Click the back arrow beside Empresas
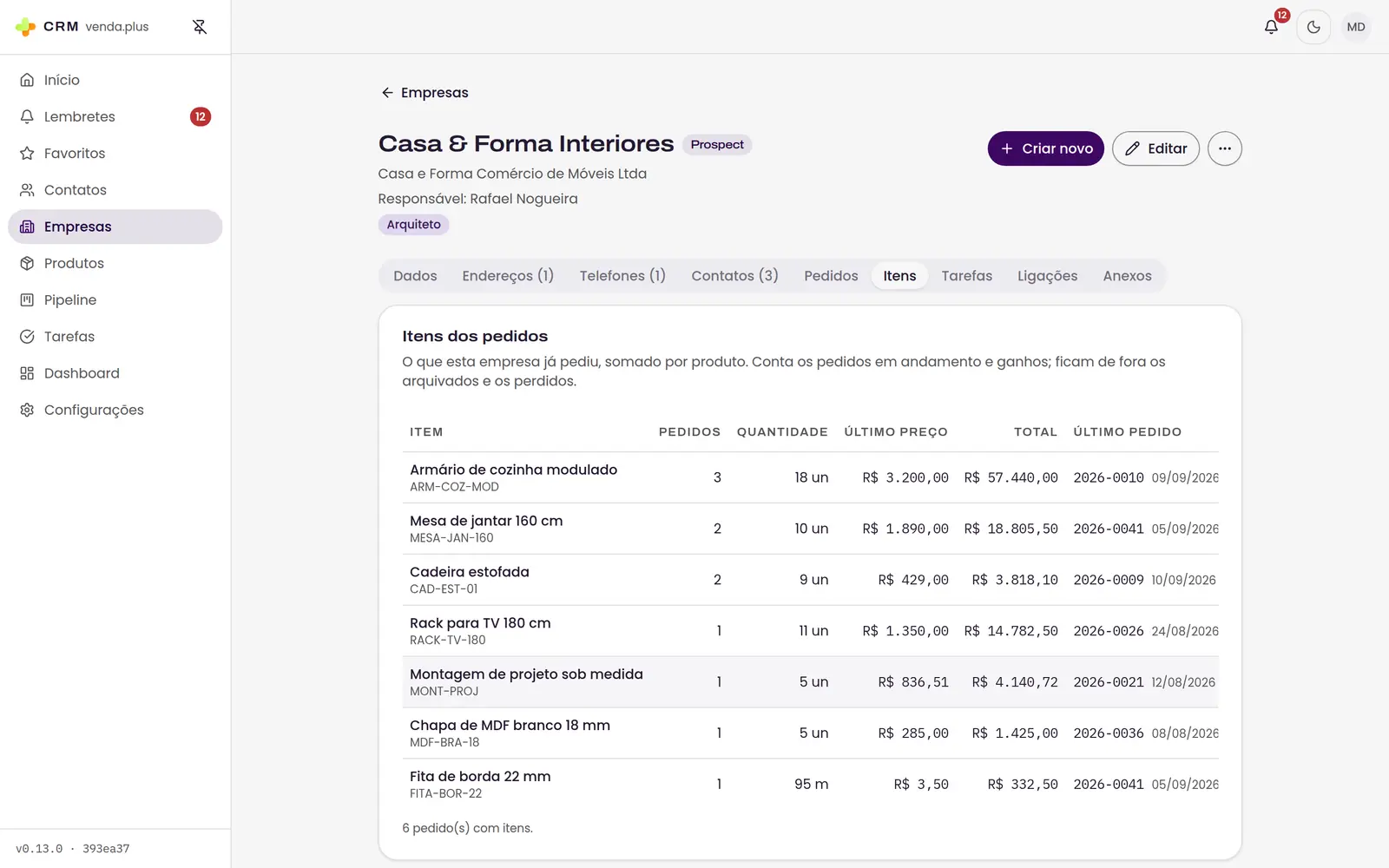Viewport: 1389px width, 868px height. pyautogui.click(x=387, y=93)
